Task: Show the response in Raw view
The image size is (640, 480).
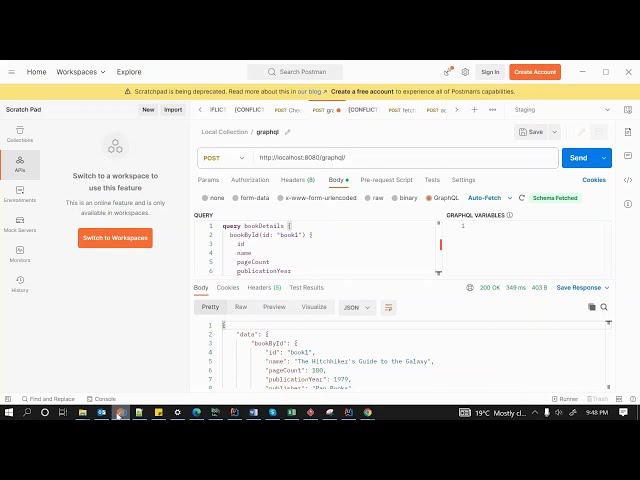Action: click(240, 307)
